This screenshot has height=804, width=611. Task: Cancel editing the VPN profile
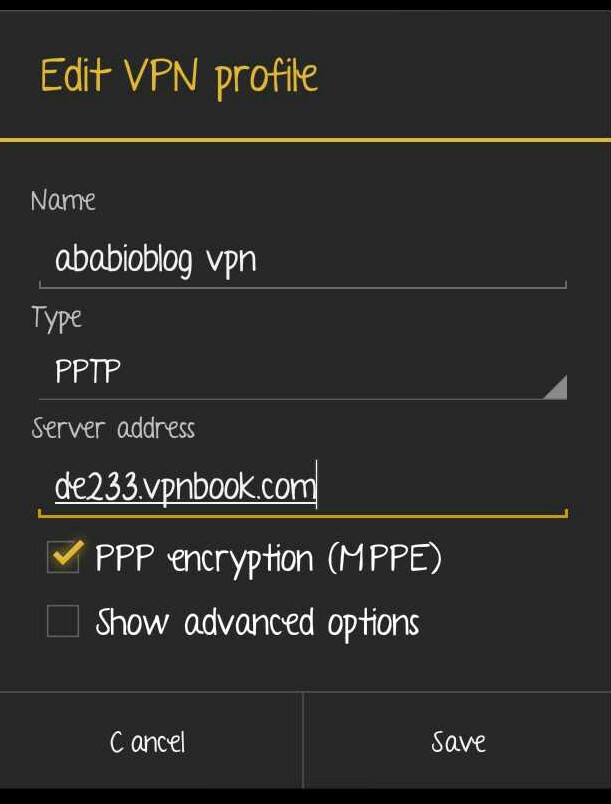click(x=148, y=742)
